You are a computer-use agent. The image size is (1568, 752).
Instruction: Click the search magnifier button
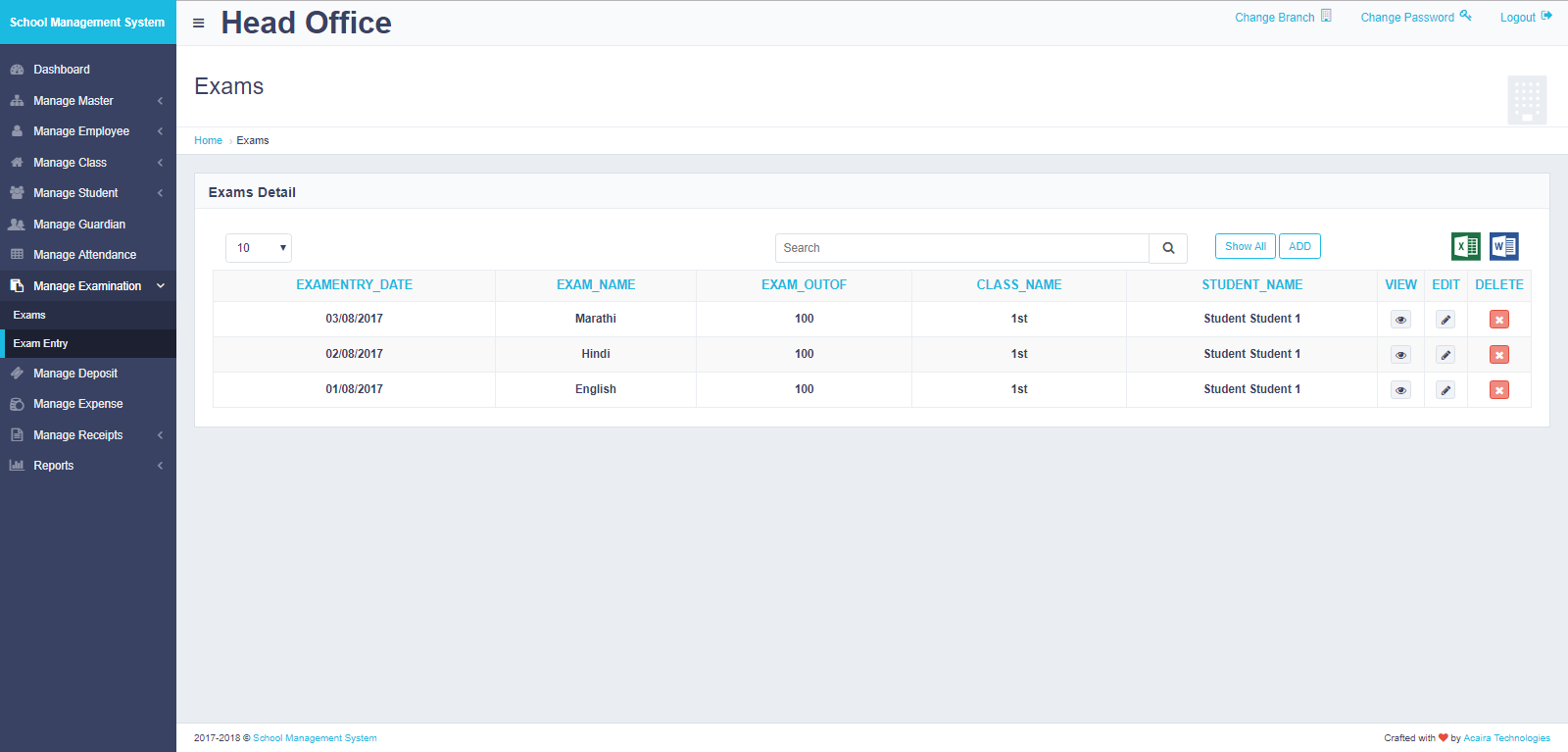tap(1168, 248)
